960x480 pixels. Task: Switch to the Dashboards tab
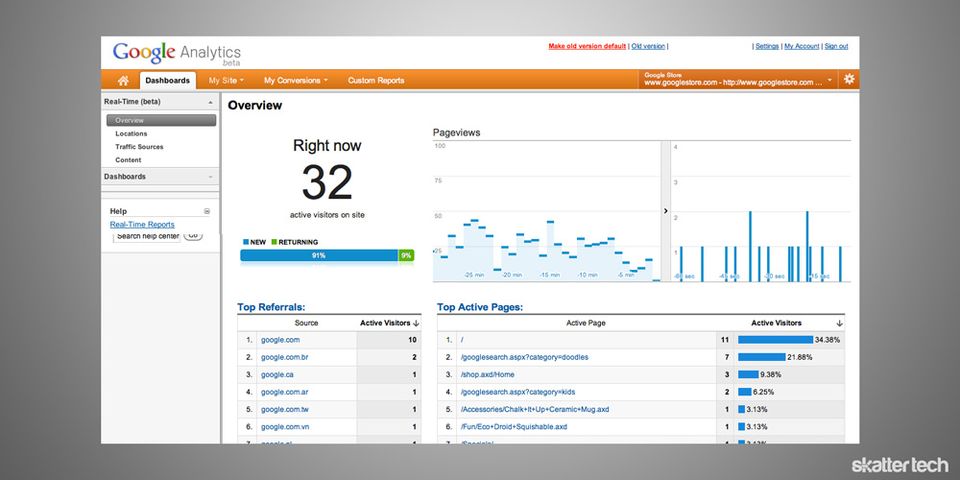pos(168,80)
